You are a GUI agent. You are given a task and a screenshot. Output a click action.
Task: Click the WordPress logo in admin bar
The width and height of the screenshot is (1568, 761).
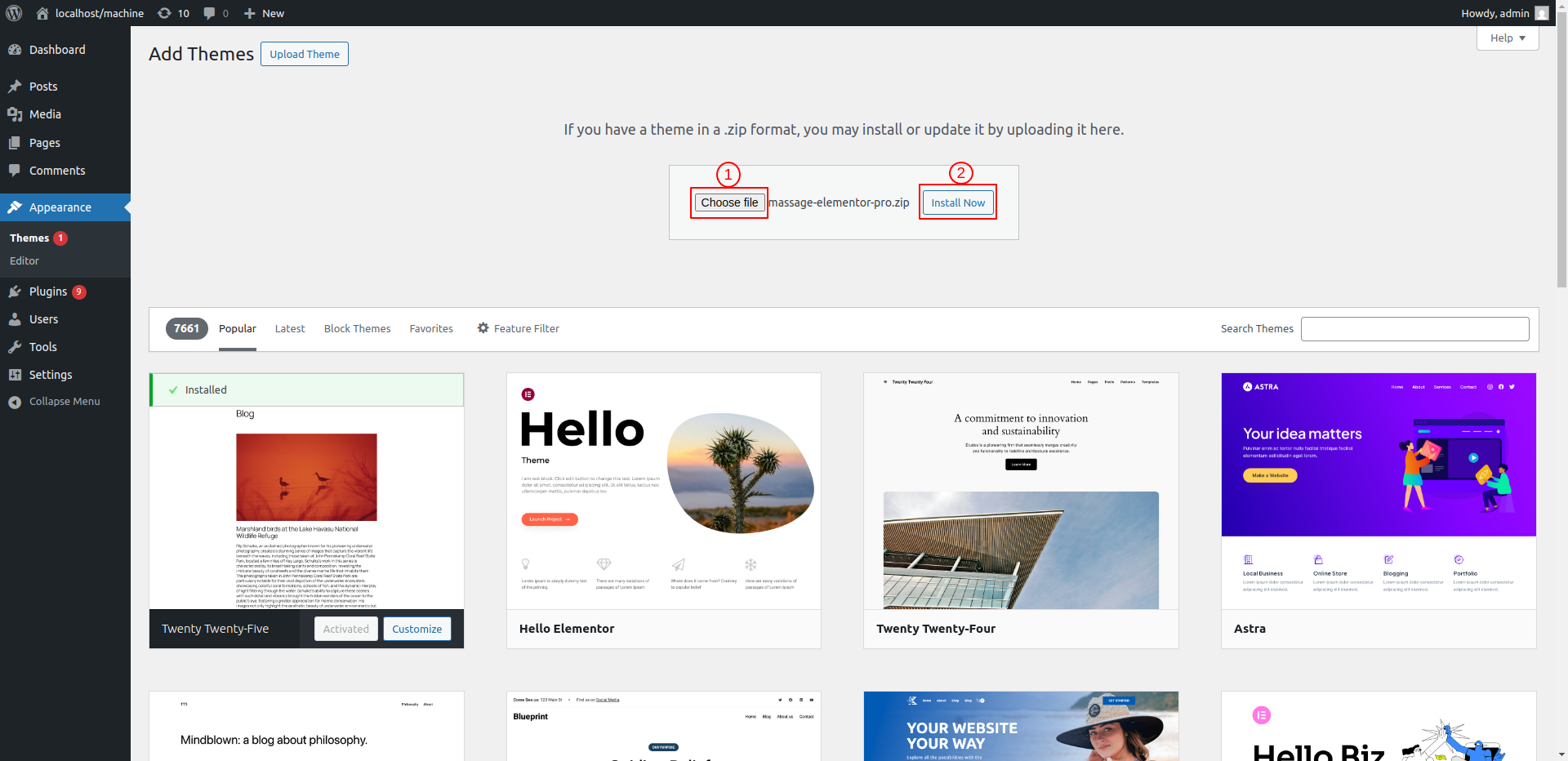[14, 13]
